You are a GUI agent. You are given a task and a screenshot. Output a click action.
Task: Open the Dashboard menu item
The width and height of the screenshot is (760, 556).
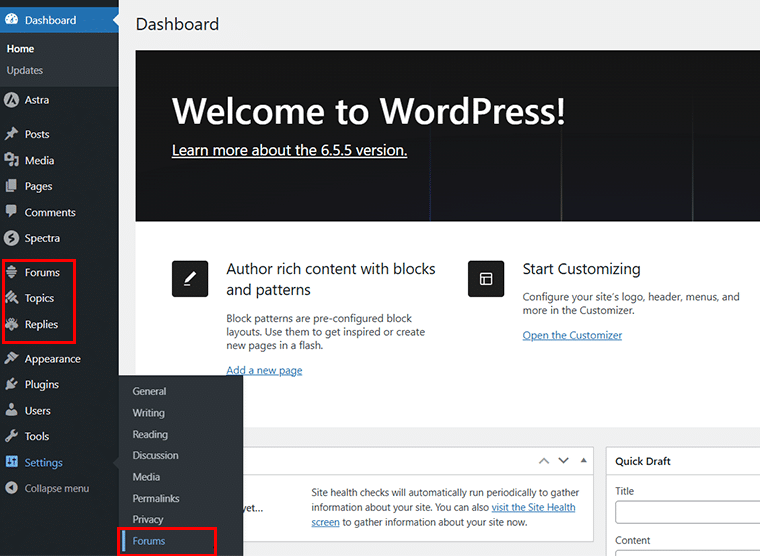pos(59,20)
